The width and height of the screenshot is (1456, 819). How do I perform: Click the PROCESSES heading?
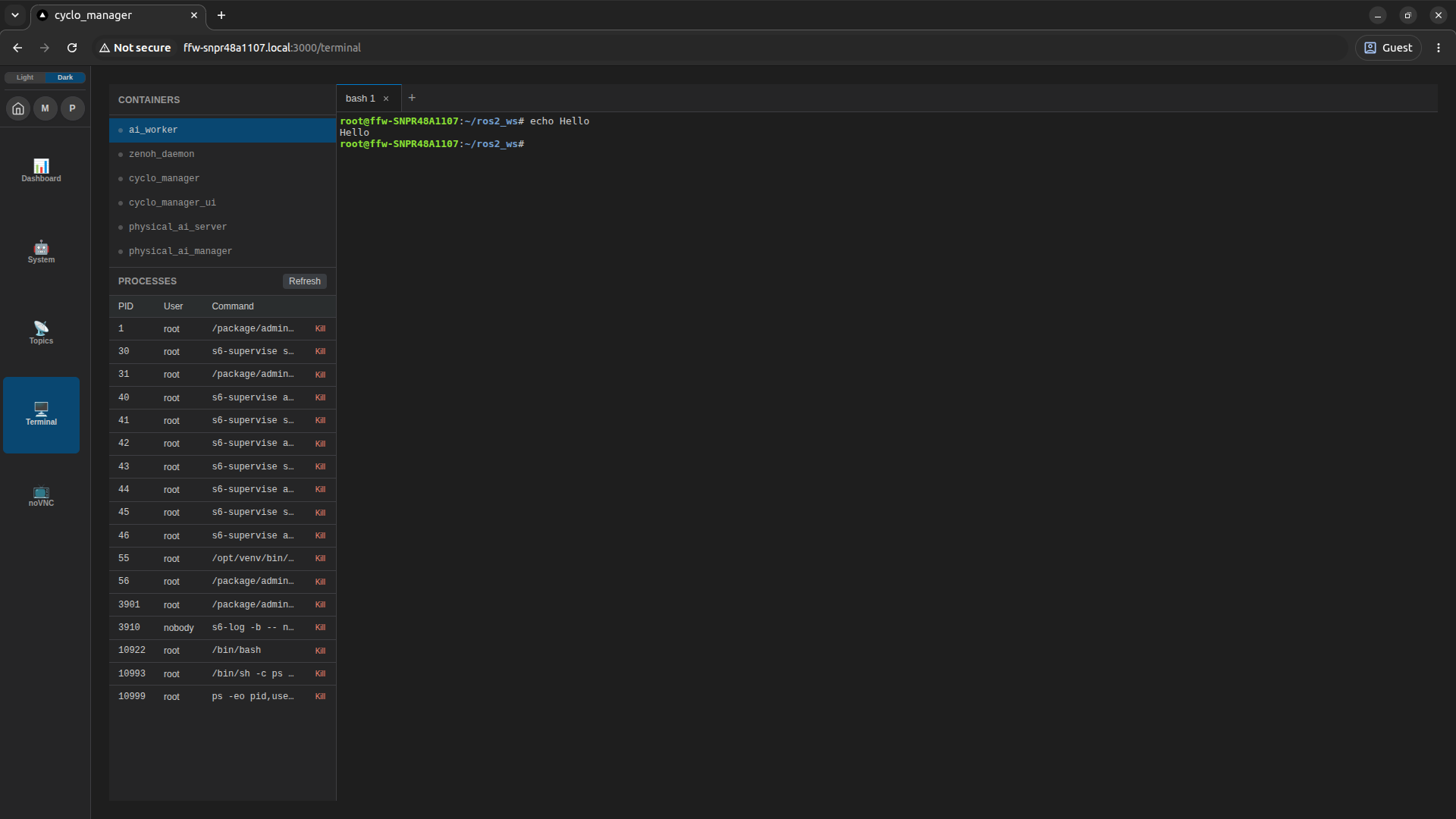[147, 281]
